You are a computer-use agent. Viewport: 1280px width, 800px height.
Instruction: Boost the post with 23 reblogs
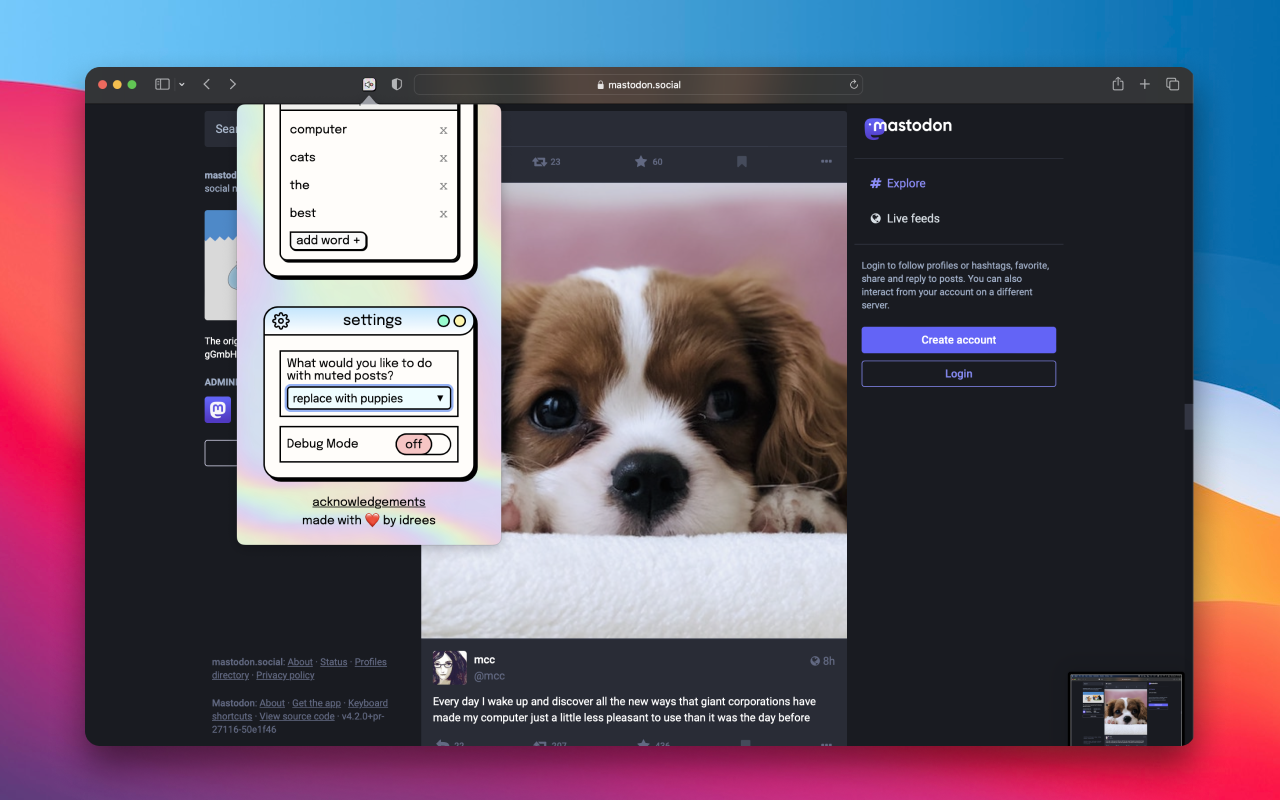546,161
